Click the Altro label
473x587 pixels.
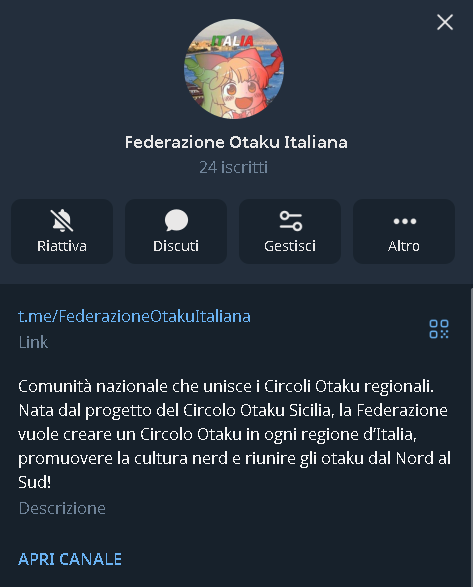(404, 246)
